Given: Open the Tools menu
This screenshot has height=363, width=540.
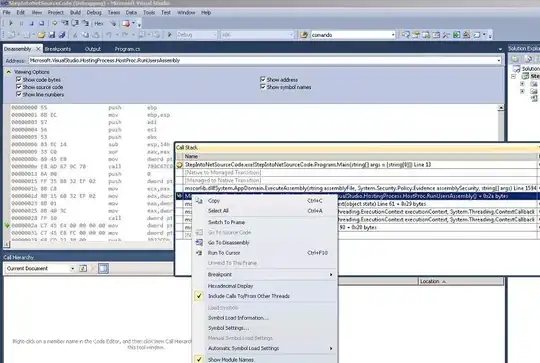Looking at the screenshot, I should pos(149,12).
